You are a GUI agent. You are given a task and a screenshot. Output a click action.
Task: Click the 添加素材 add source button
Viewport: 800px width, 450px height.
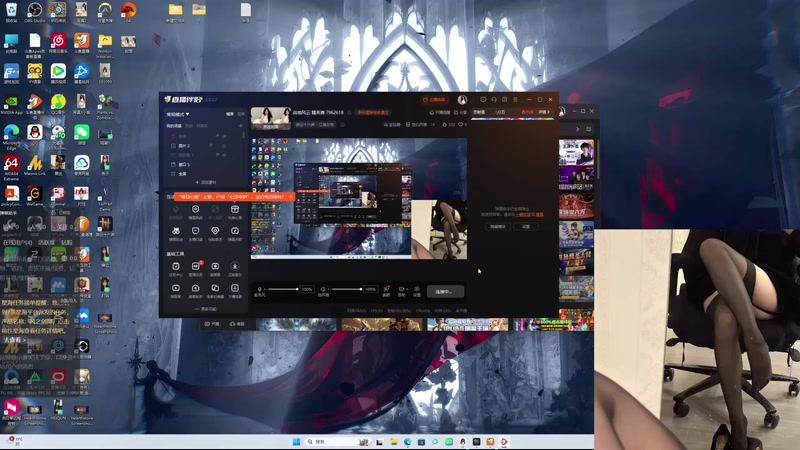[x=206, y=182]
